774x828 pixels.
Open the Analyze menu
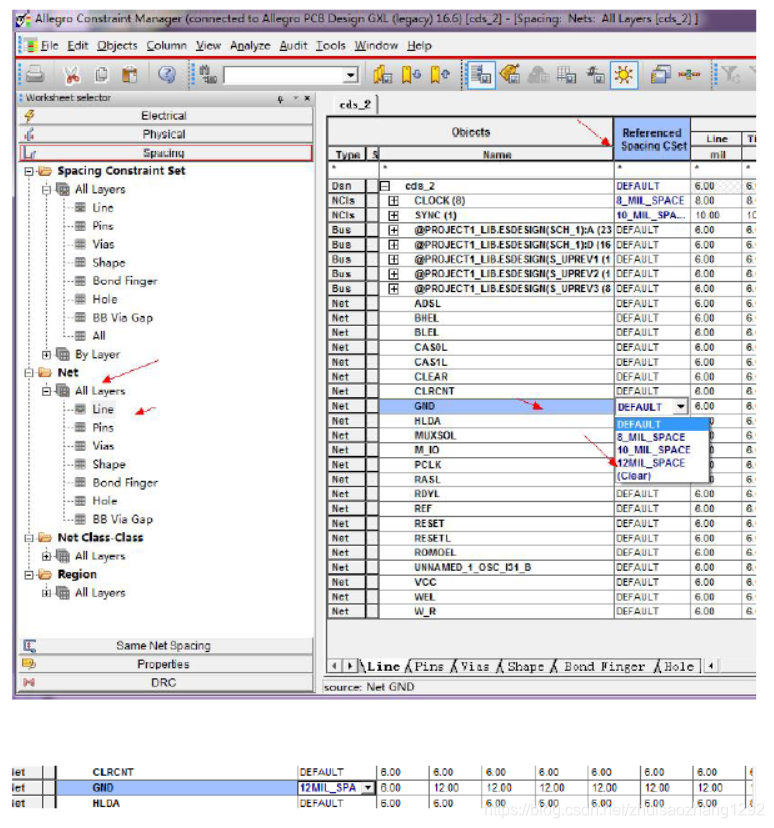(x=250, y=46)
